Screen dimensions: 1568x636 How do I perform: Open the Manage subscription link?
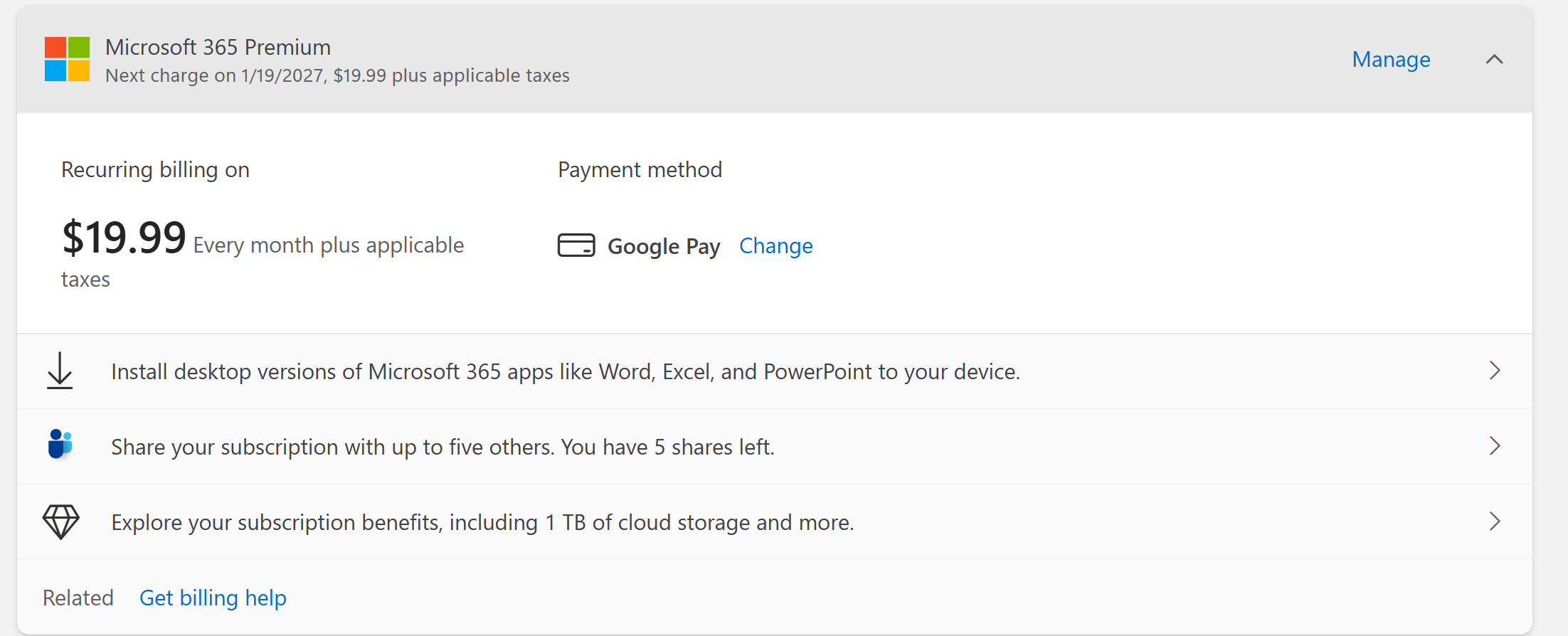click(1391, 60)
